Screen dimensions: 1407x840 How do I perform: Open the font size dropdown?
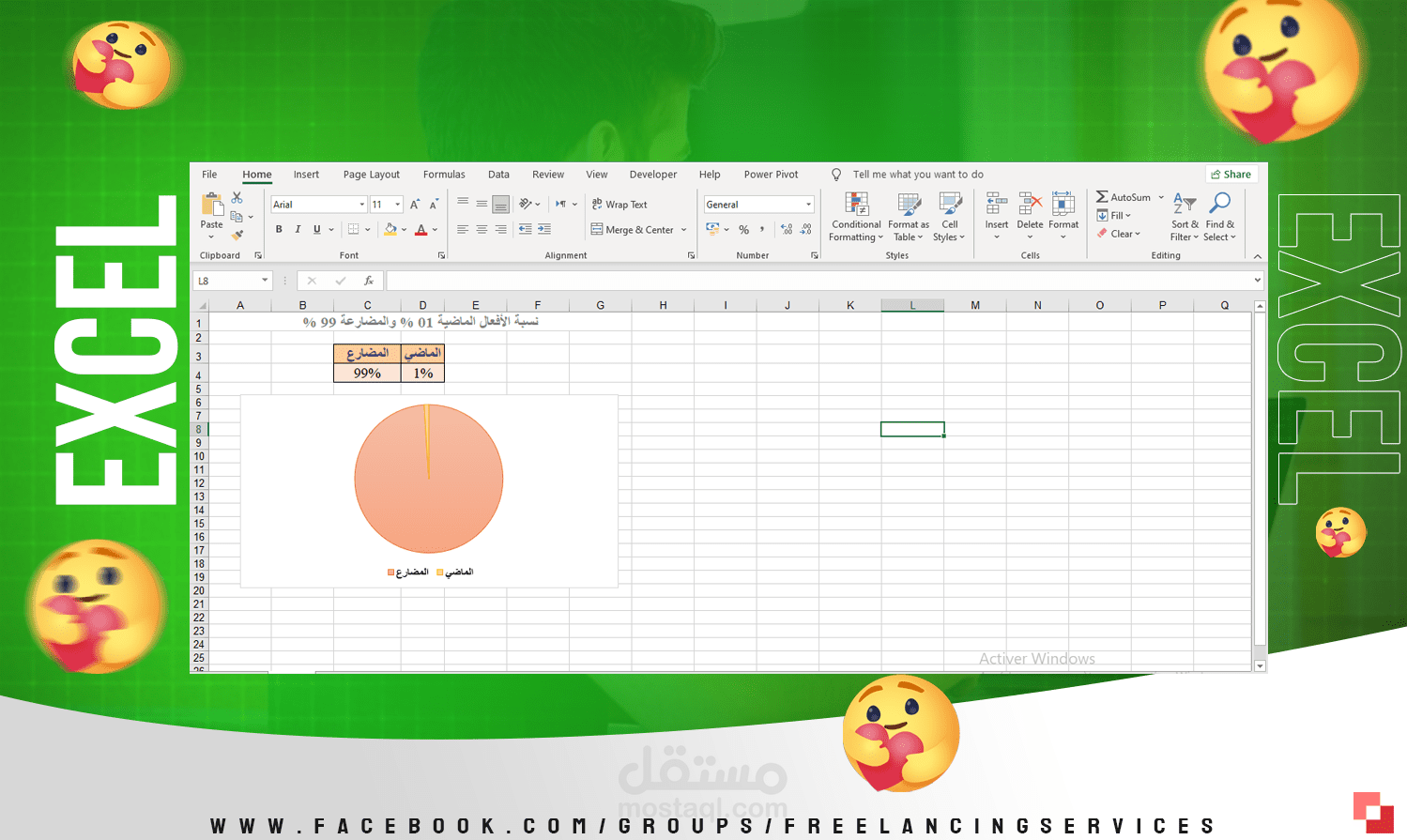[398, 205]
